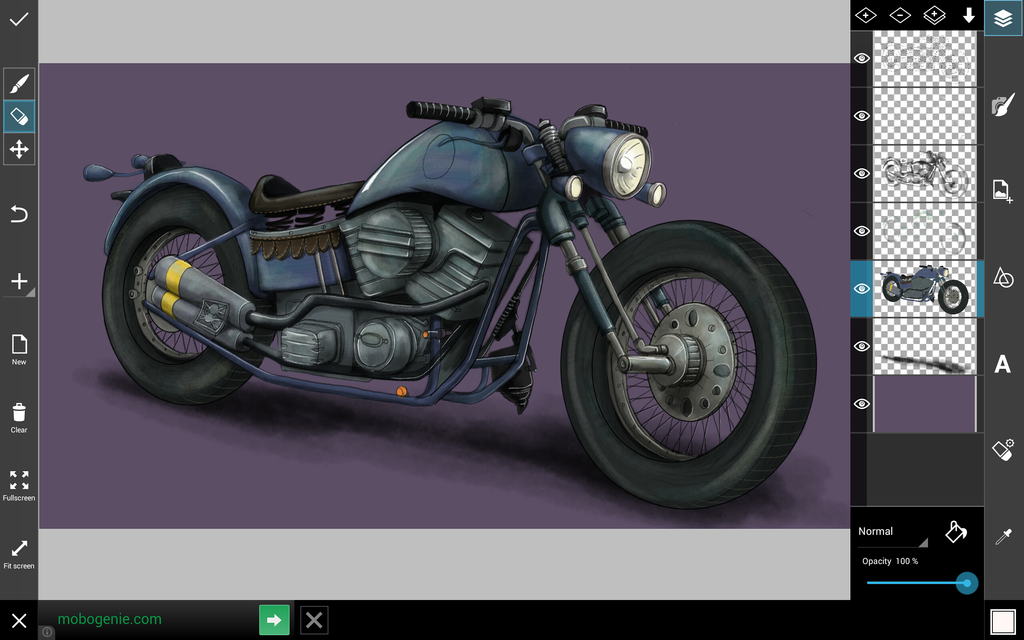This screenshot has height=640, width=1024.
Task: Toggle the Layers panel icon
Action: pos(1004,18)
